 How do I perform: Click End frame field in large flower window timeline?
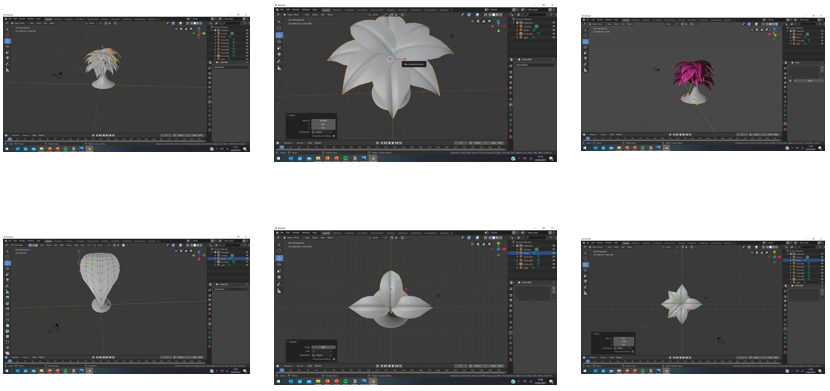[x=498, y=143]
